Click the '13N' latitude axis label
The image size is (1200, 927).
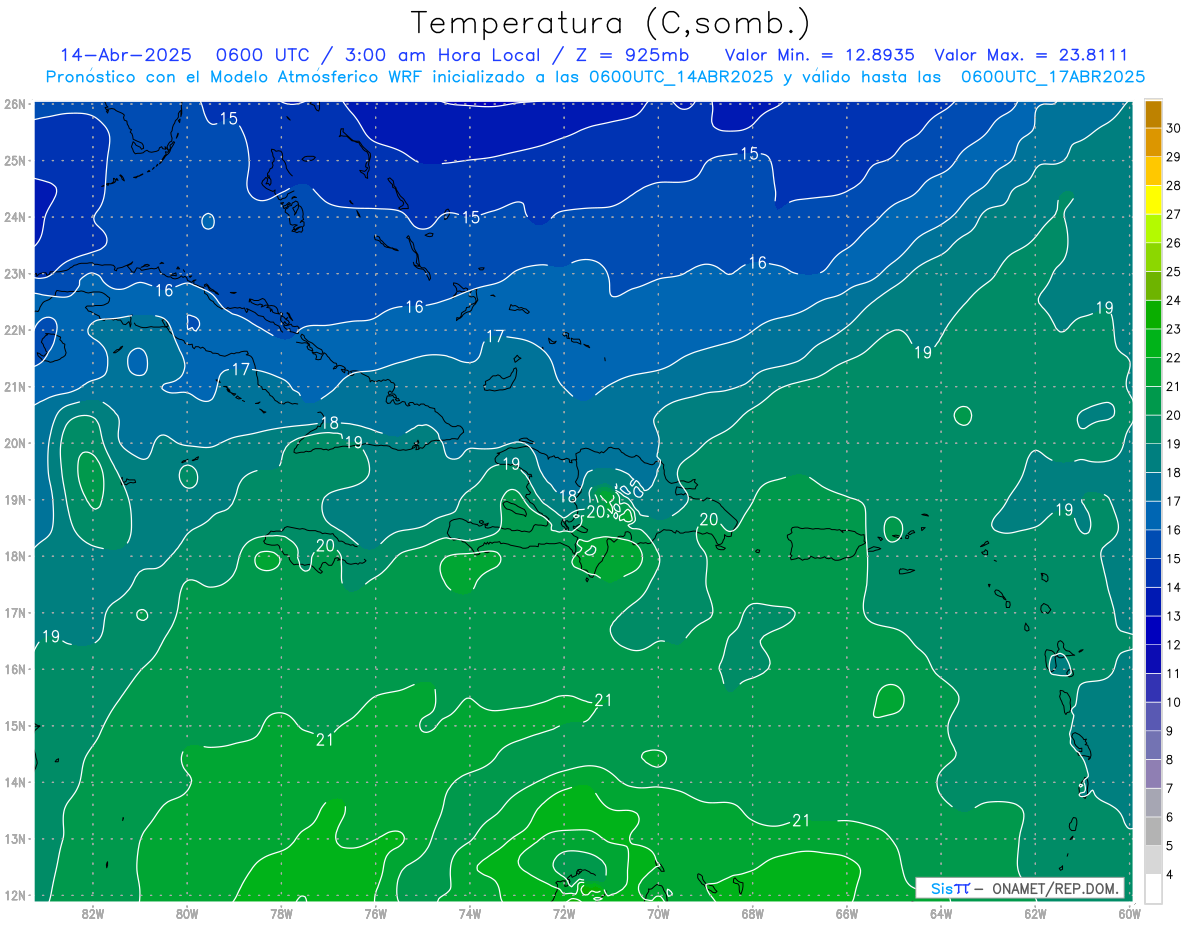[x=15, y=839]
